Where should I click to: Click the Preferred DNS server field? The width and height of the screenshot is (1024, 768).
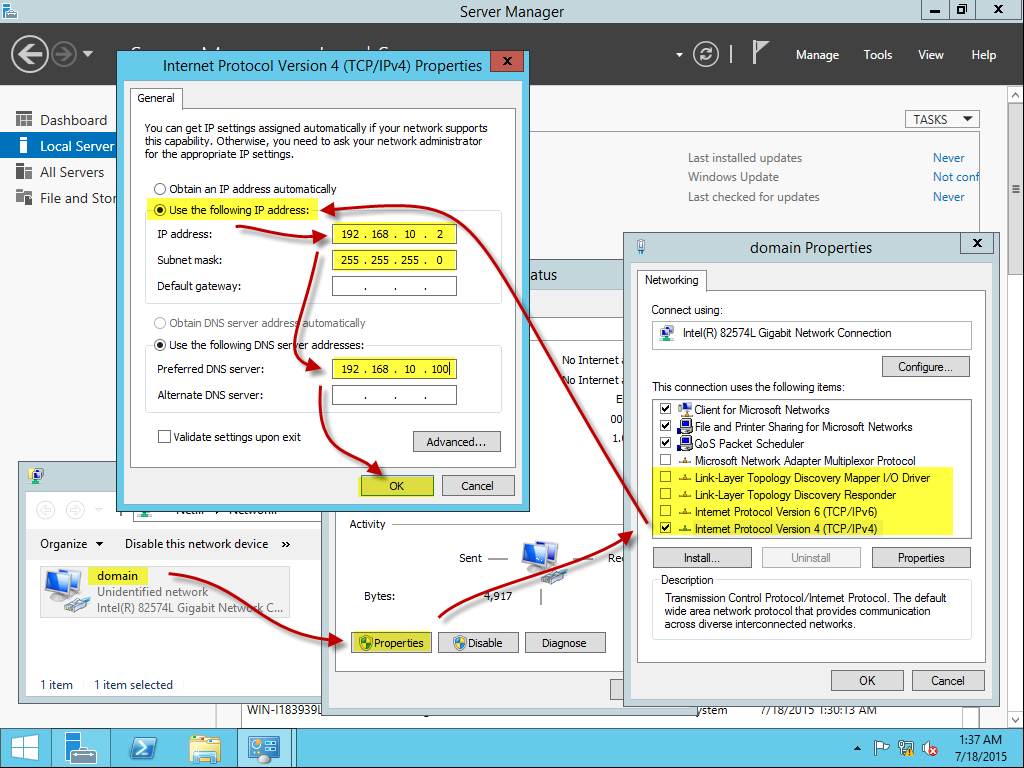point(394,369)
